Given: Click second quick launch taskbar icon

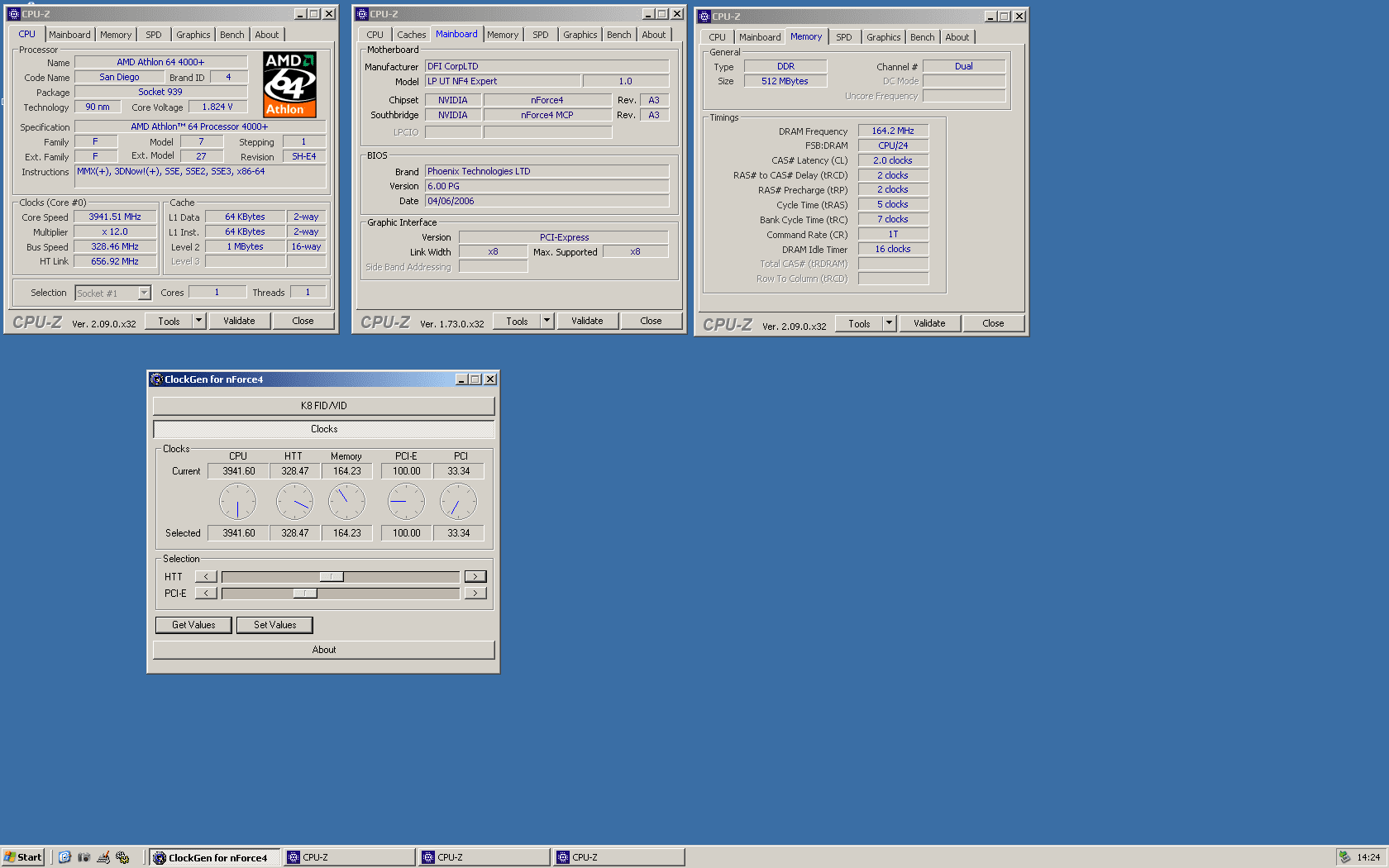Looking at the screenshot, I should click(84, 857).
